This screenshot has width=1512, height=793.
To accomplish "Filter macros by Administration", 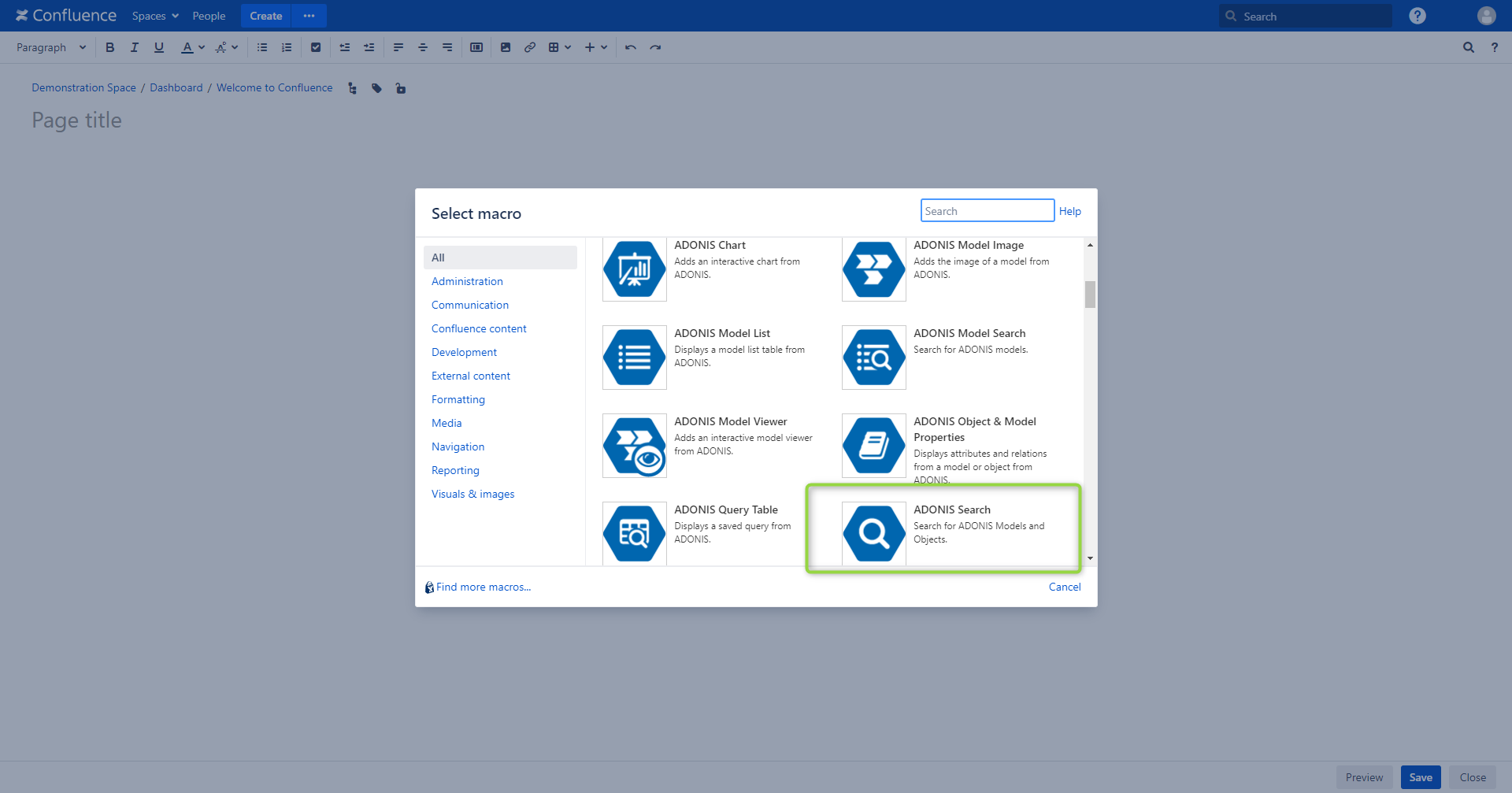I will [467, 281].
